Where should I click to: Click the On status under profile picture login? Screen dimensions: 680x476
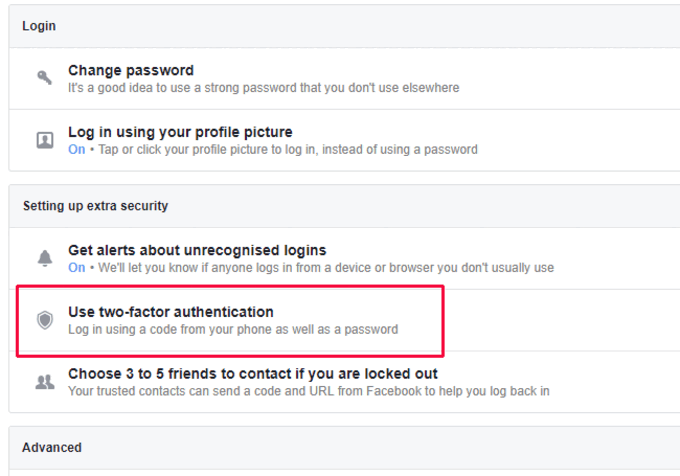tap(77, 150)
